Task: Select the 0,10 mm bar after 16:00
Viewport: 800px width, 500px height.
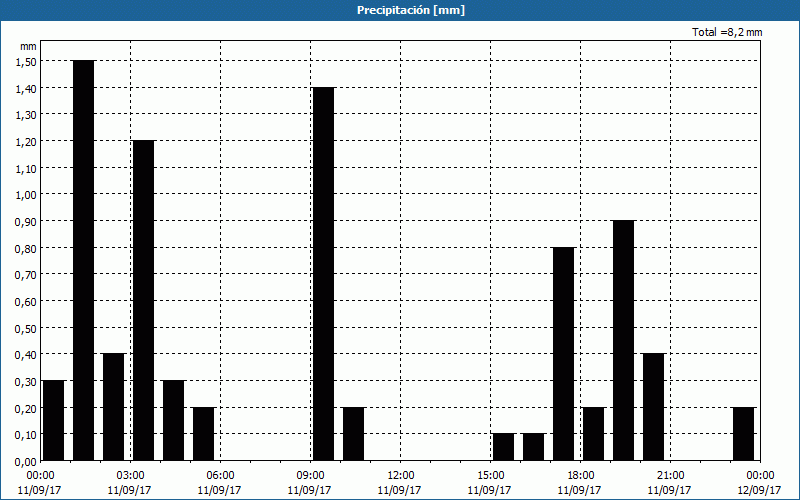Action: [x=534, y=447]
